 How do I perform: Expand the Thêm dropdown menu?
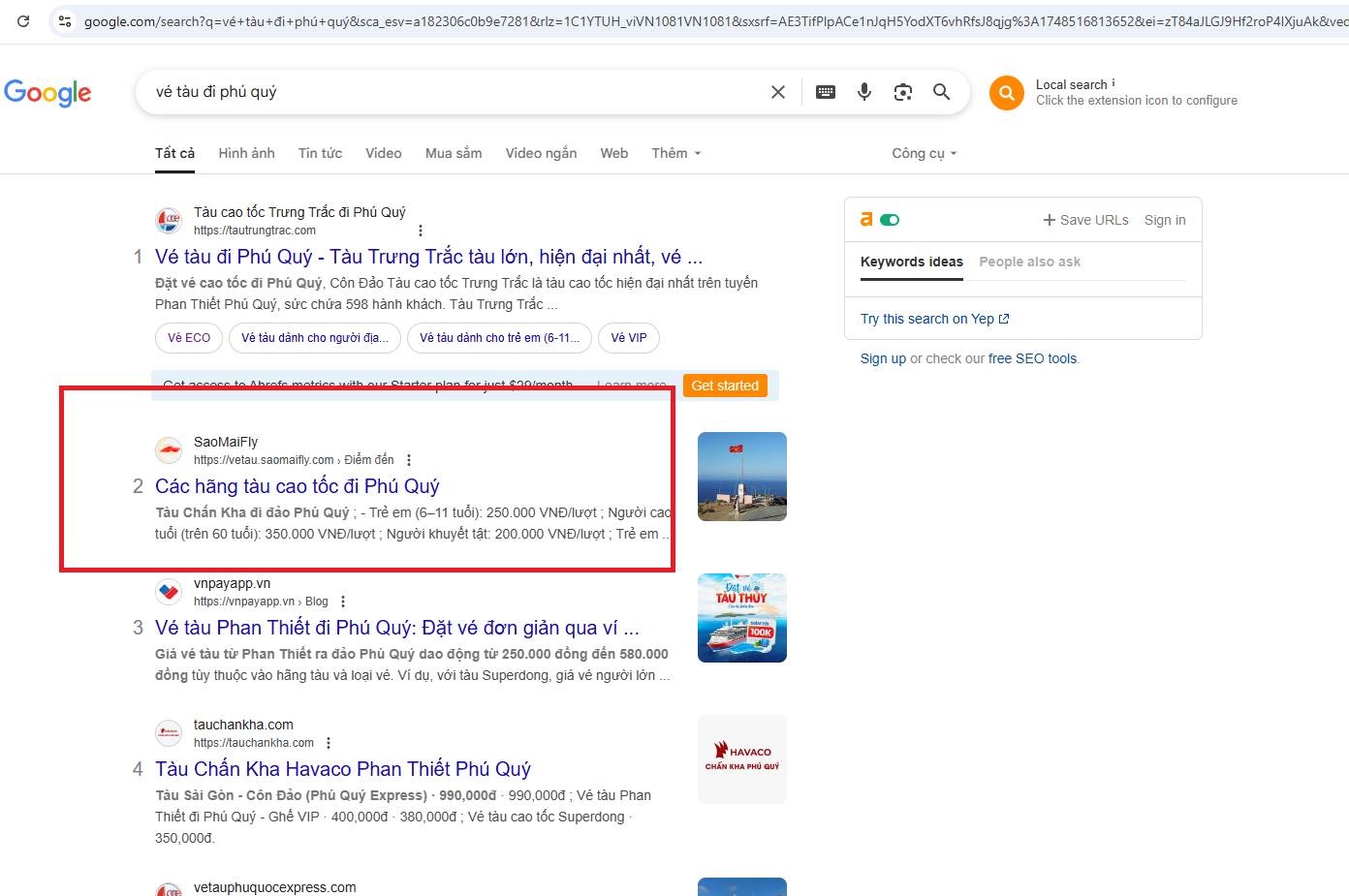(x=676, y=153)
